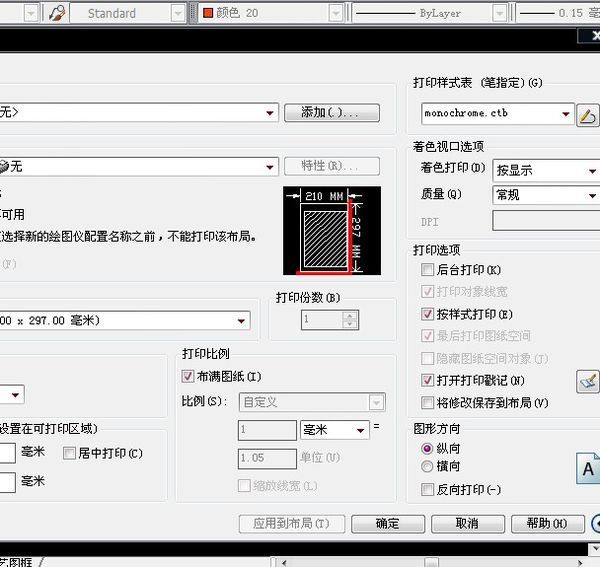Click the plot style table edit pencil icon

[587, 115]
